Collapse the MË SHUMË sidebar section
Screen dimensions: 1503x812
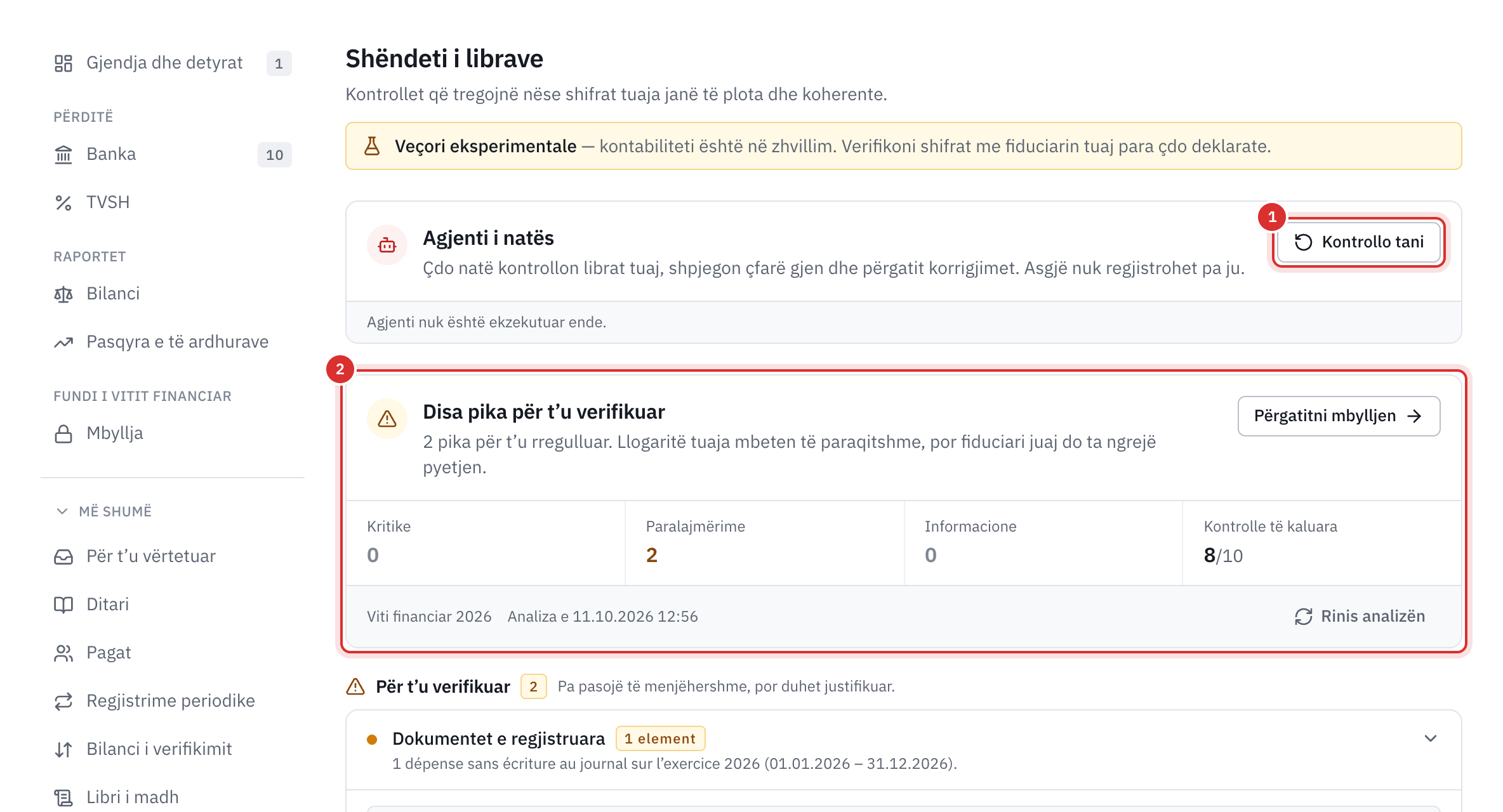[104, 511]
